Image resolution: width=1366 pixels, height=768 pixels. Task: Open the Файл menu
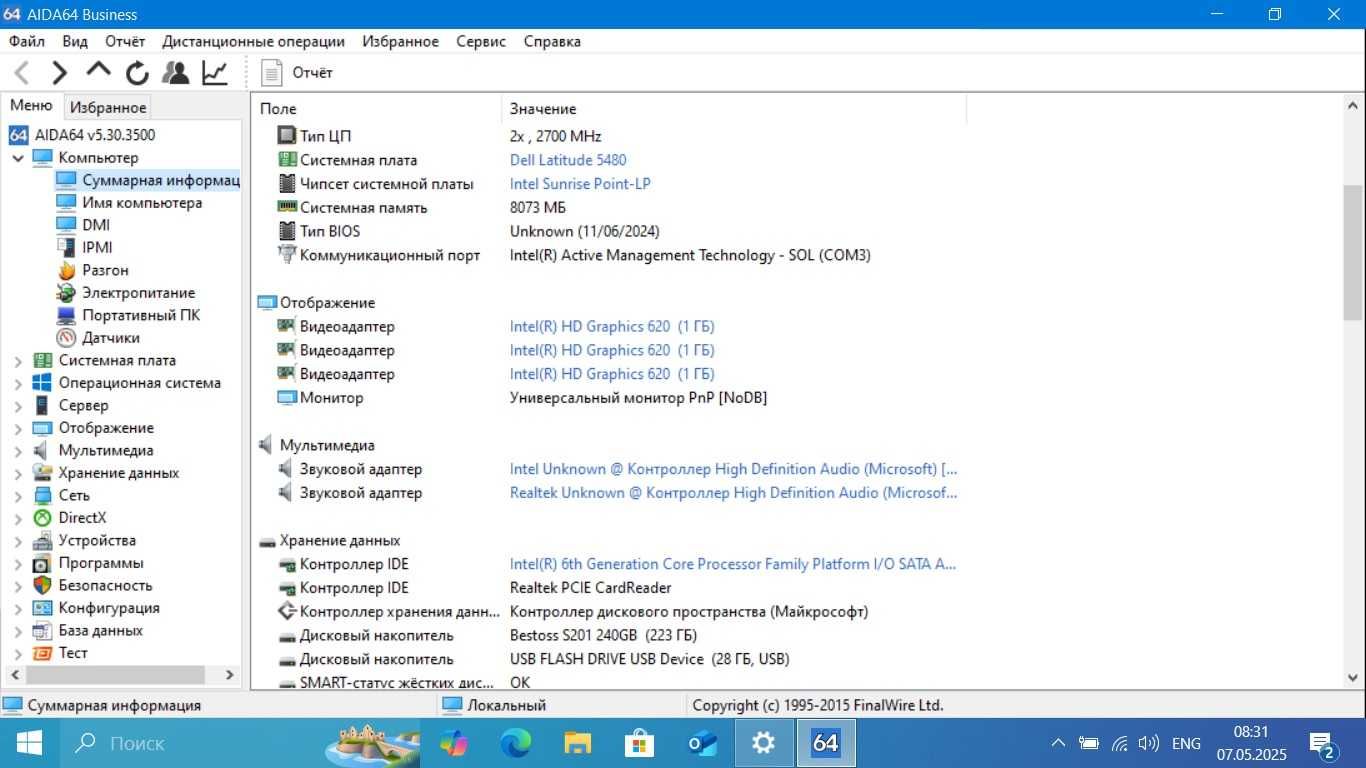tap(27, 41)
